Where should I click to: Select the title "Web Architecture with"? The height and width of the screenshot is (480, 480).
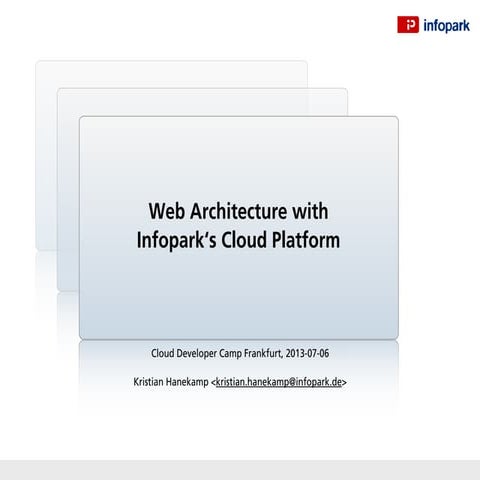238,211
